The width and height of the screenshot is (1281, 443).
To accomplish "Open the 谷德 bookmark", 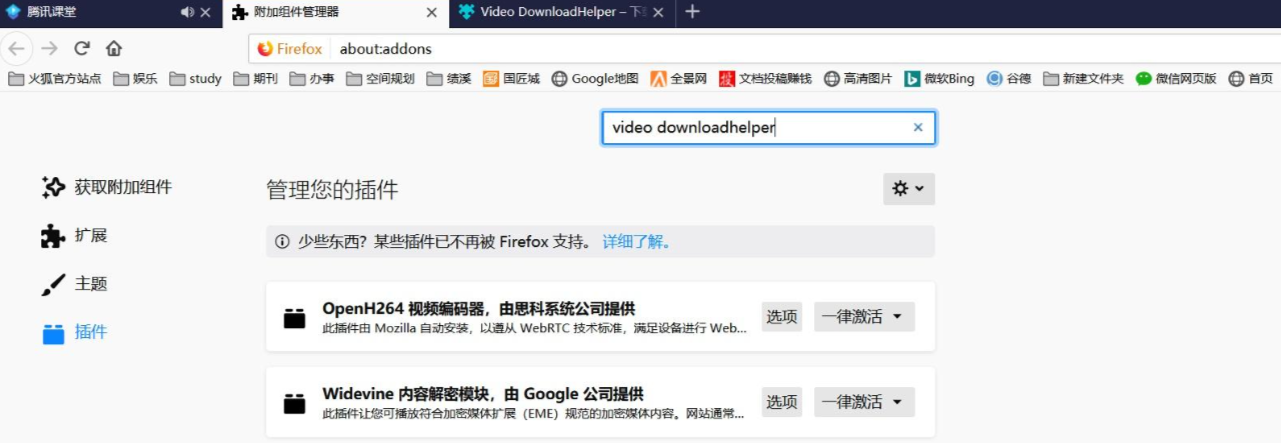I will (1009, 79).
